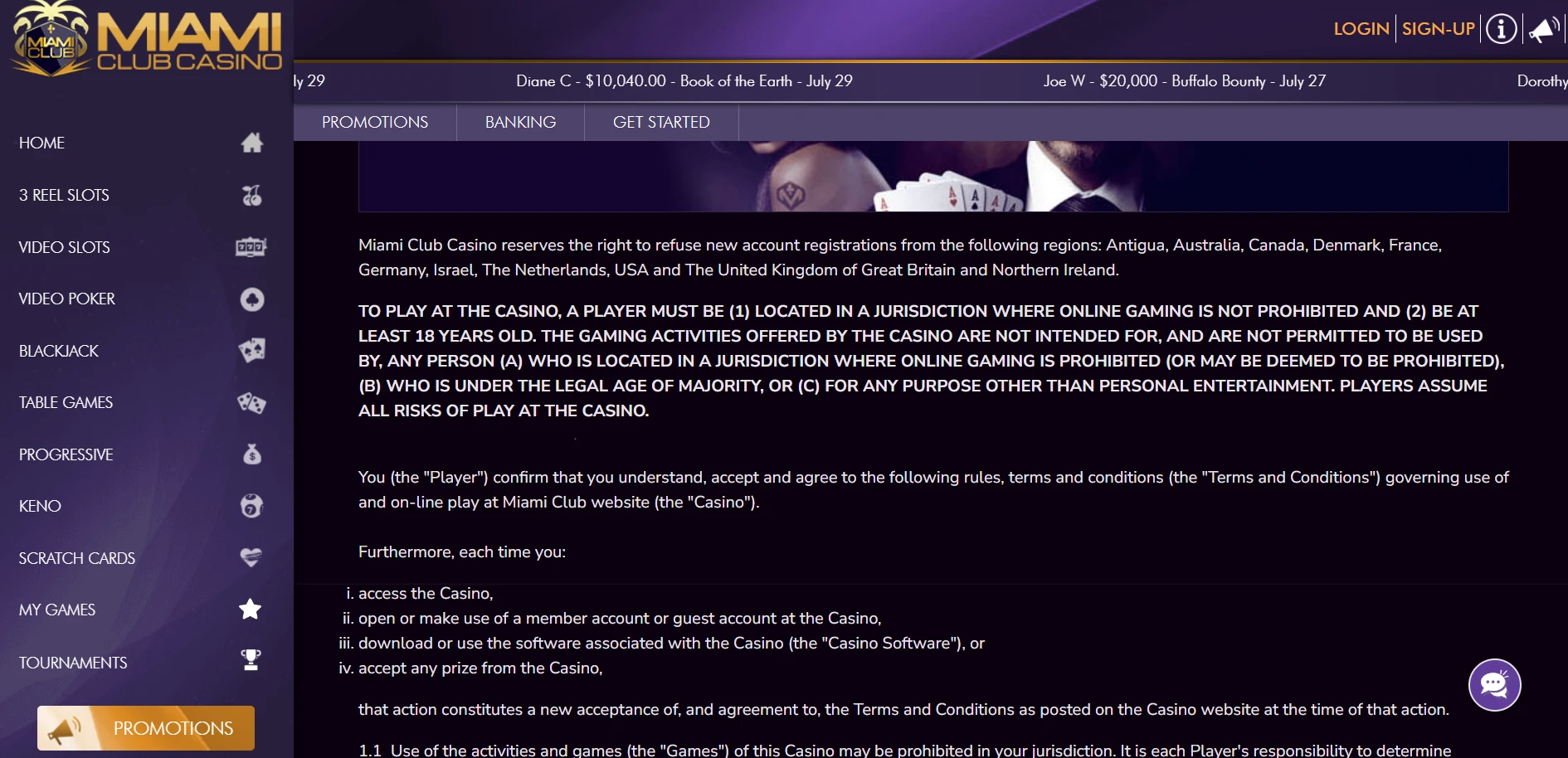Click the Diane C winner ticker entry
This screenshot has height=758, width=1568.
[684, 80]
